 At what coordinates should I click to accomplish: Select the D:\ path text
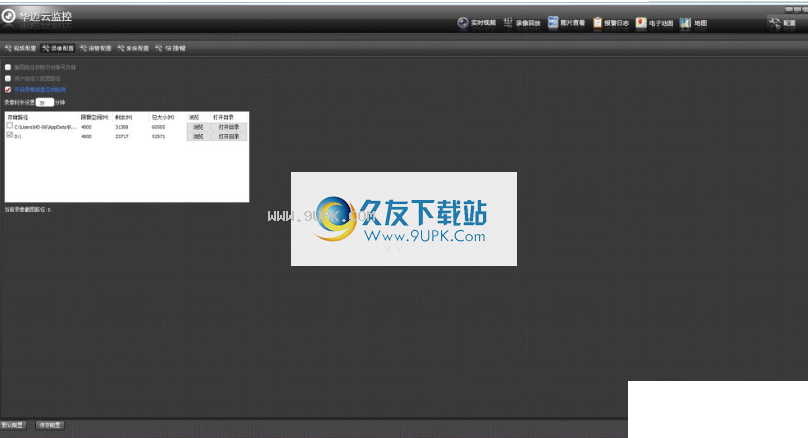18,137
